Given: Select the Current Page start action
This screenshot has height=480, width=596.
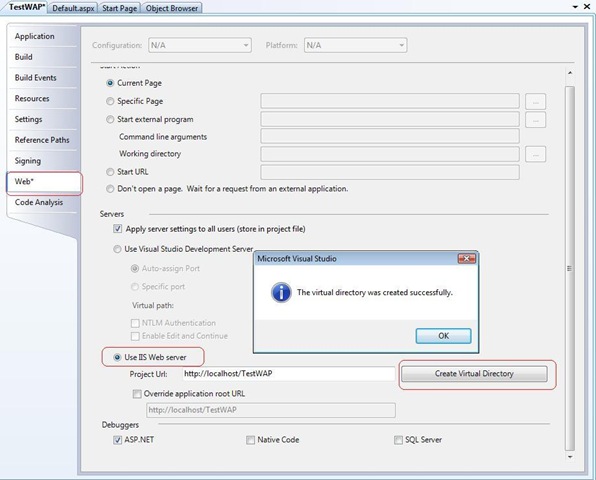Looking at the screenshot, I should [110, 83].
